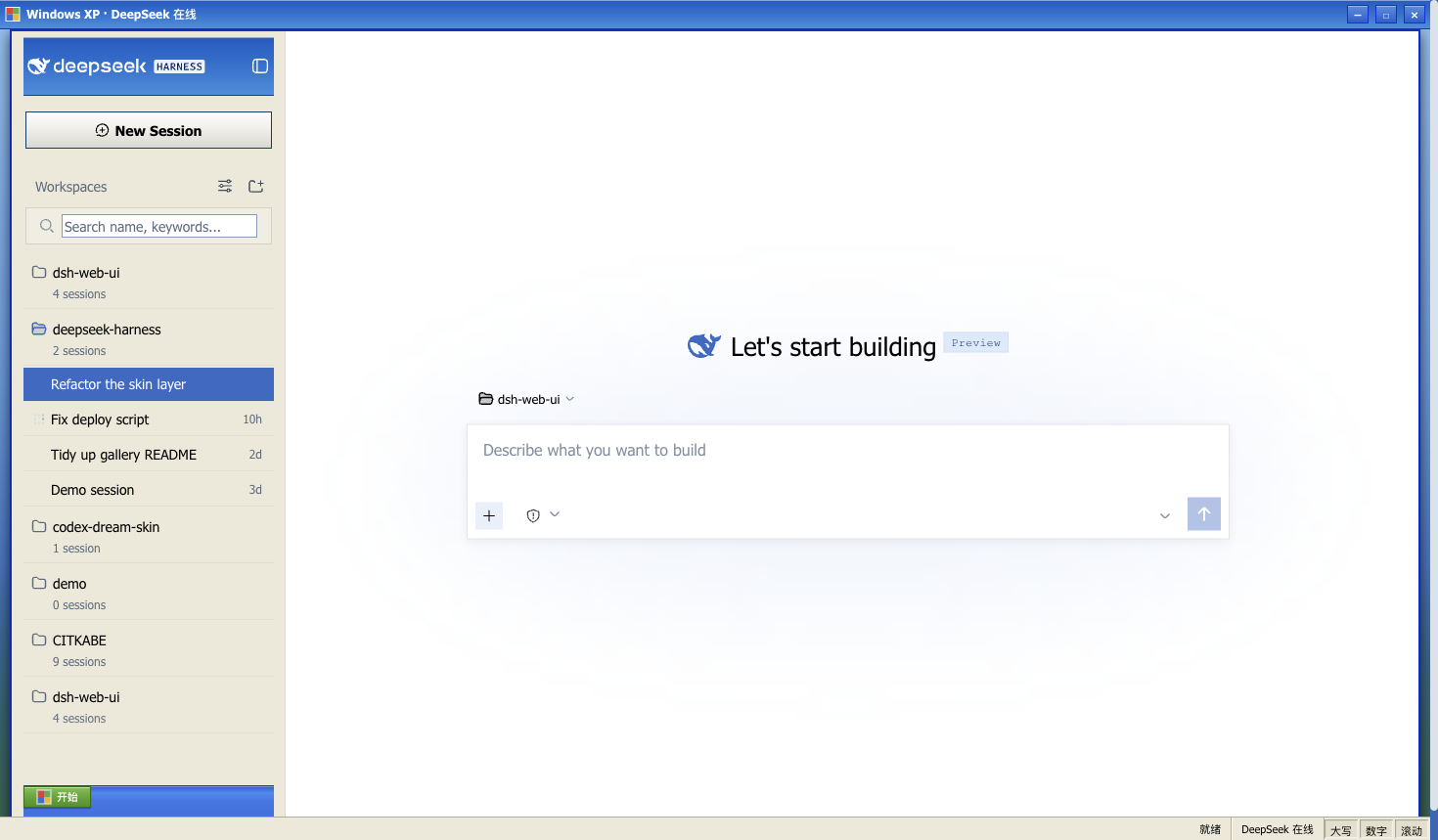The image size is (1438, 840).
Task: Click the 9 sessions count under CITKABE
Action: [x=79, y=662]
